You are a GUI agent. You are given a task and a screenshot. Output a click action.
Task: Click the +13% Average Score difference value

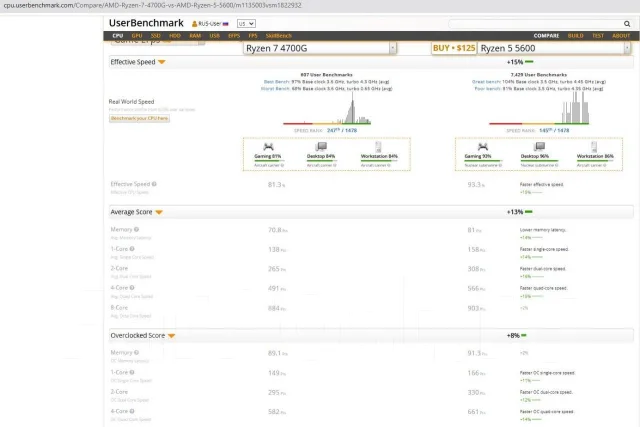click(515, 212)
